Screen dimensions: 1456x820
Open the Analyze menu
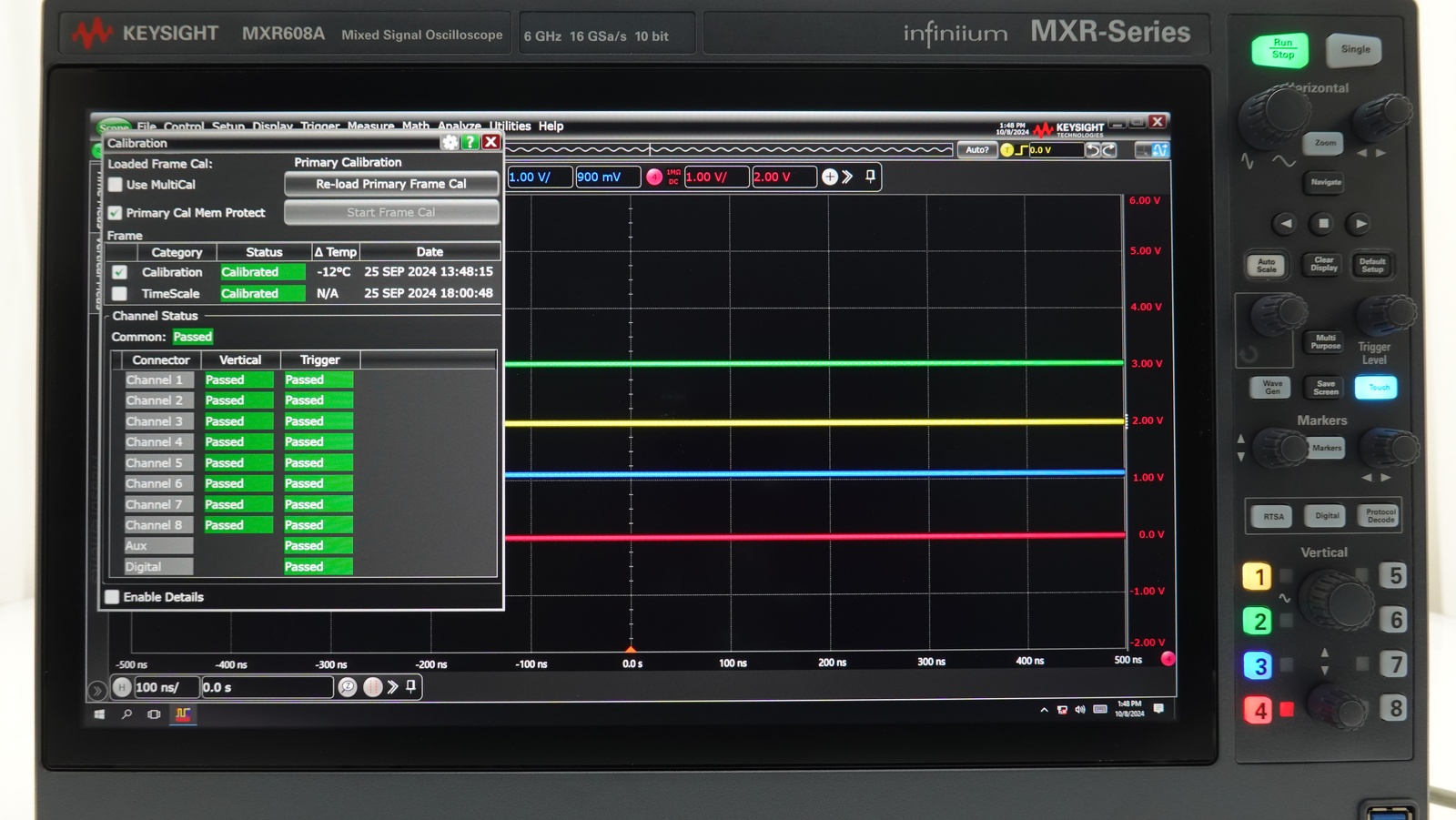(x=460, y=127)
